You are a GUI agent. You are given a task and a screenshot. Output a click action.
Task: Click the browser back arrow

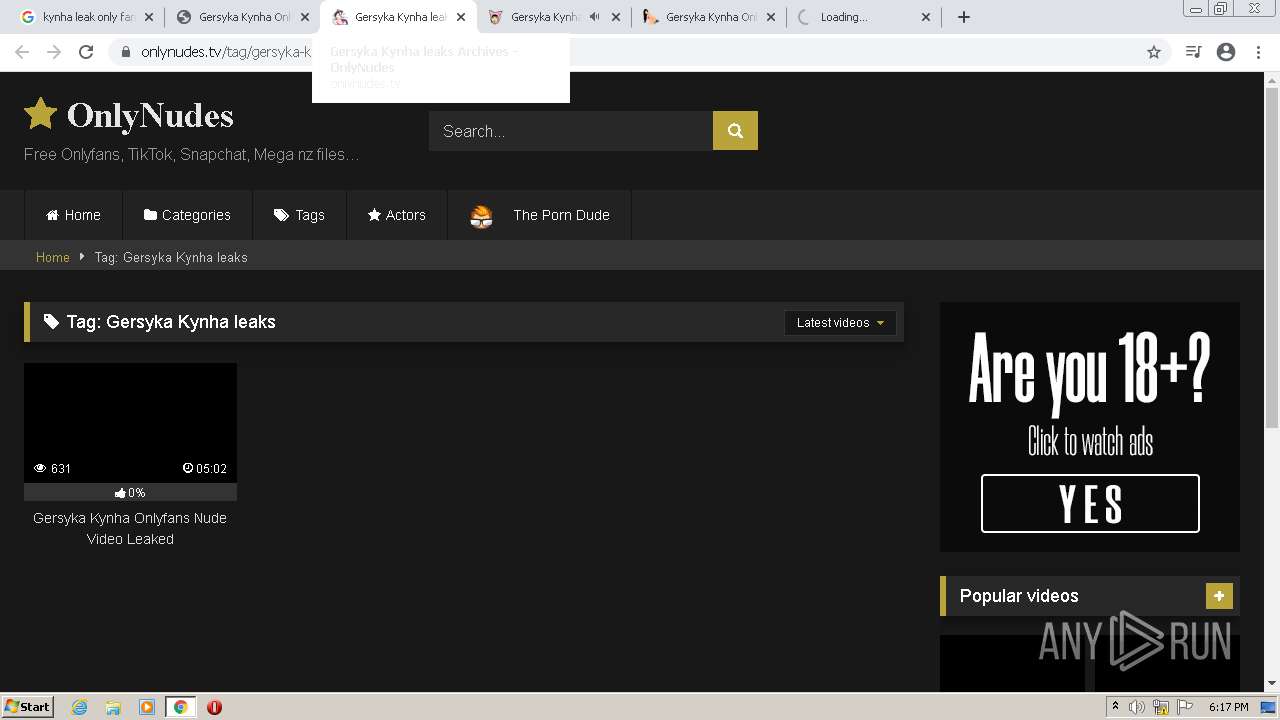pyautogui.click(x=22, y=52)
